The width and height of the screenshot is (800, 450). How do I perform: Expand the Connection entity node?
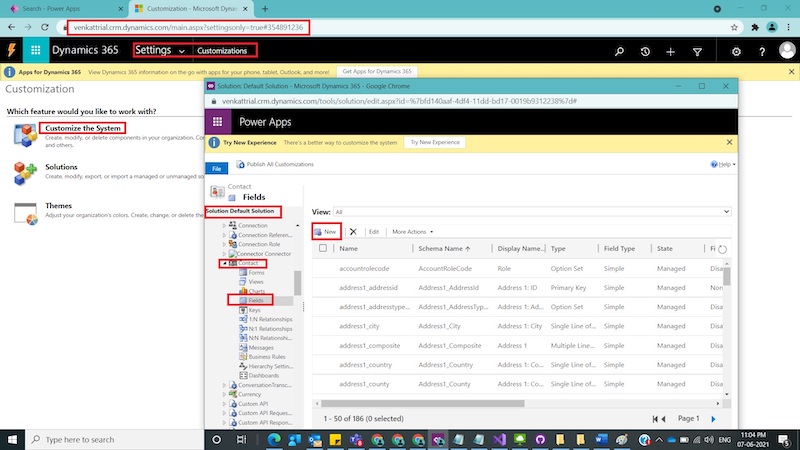[224, 225]
